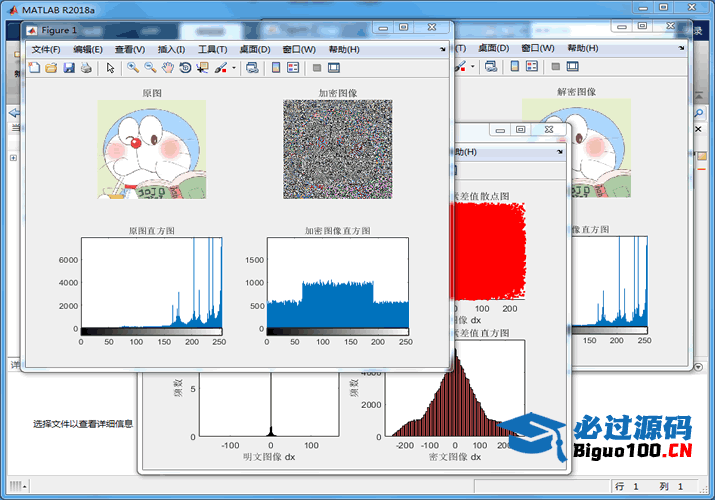Save Figure 1 with the floppy disk icon

click(69, 68)
